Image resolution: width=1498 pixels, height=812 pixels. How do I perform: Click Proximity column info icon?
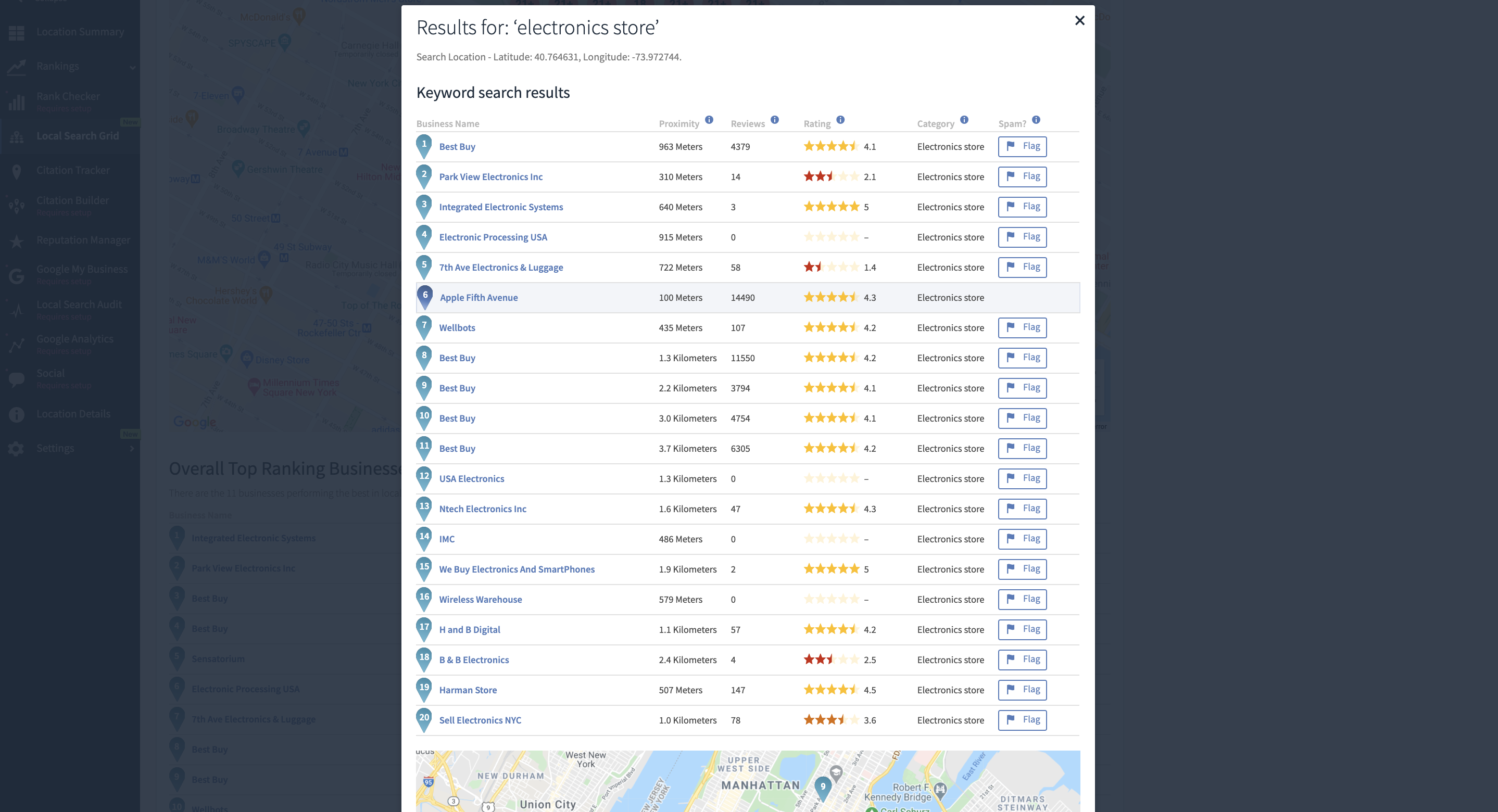pyautogui.click(x=709, y=120)
